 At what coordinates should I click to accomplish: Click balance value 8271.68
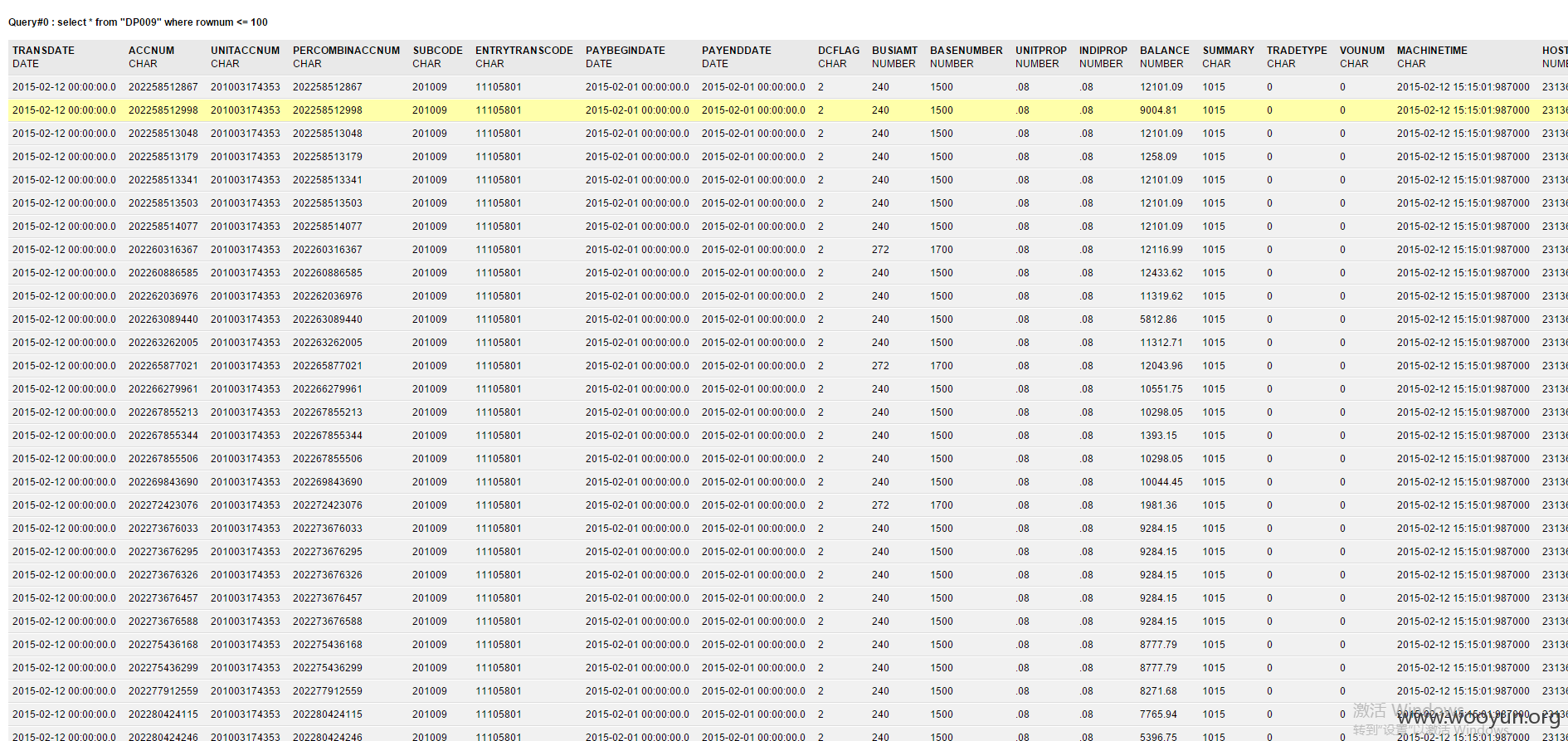pyautogui.click(x=1157, y=691)
